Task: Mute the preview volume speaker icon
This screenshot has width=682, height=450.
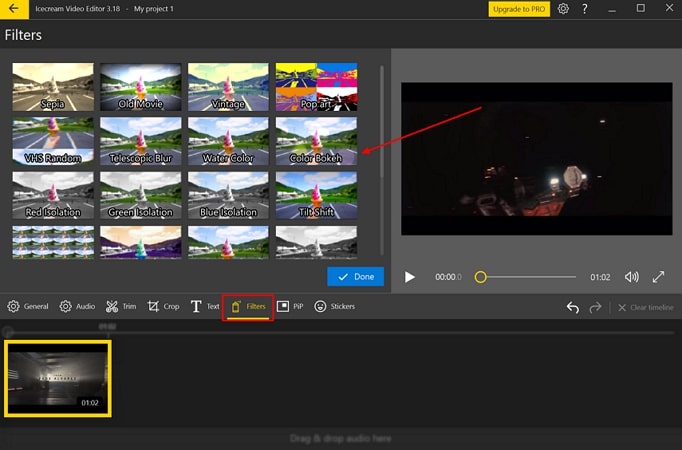Action: [x=632, y=277]
